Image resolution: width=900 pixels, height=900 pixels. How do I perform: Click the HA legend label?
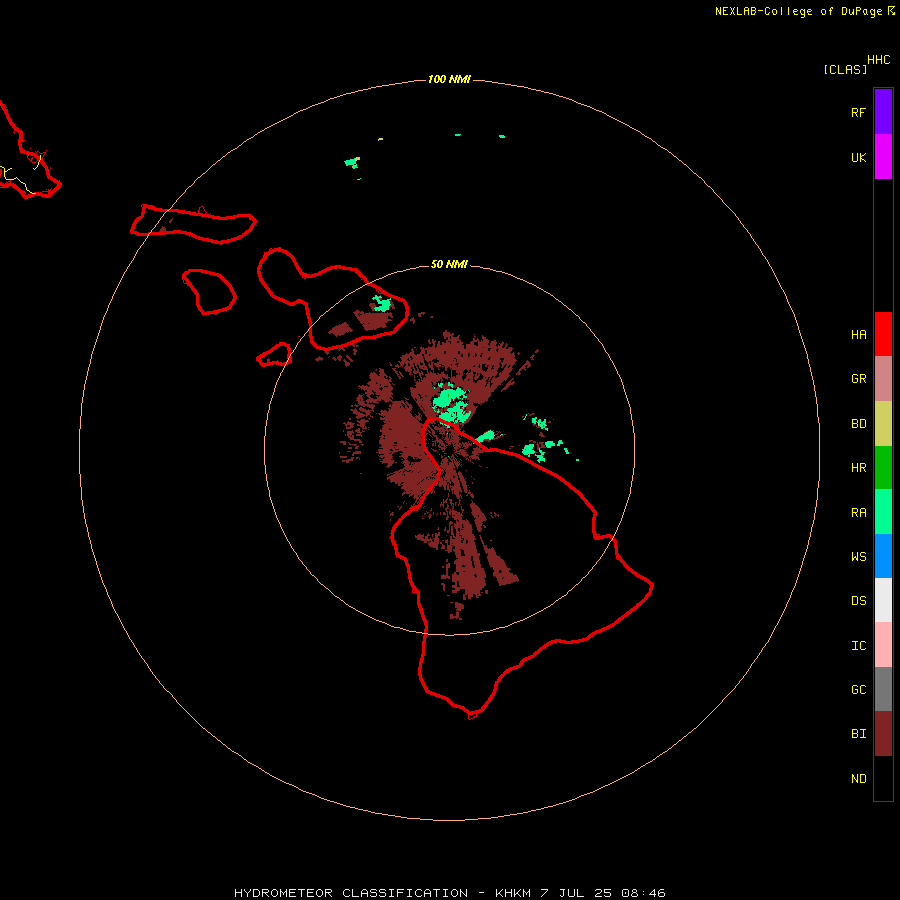point(858,335)
